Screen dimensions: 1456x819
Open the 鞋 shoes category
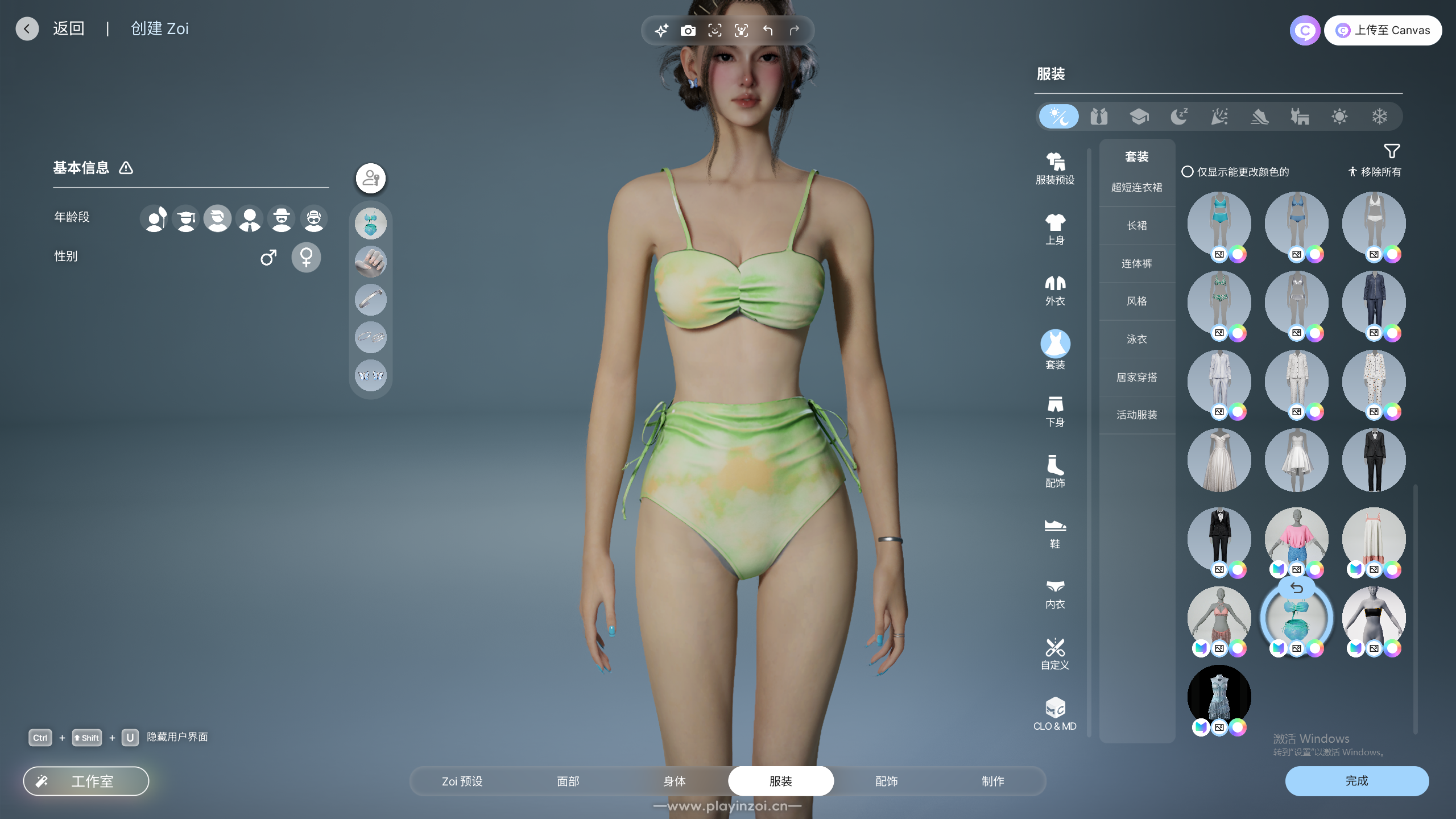click(1054, 533)
